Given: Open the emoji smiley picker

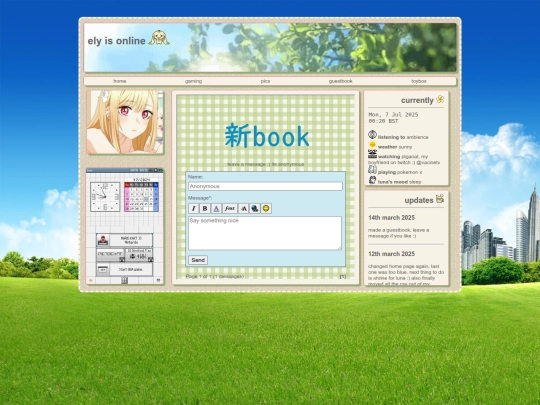Looking at the screenshot, I should (x=266, y=208).
